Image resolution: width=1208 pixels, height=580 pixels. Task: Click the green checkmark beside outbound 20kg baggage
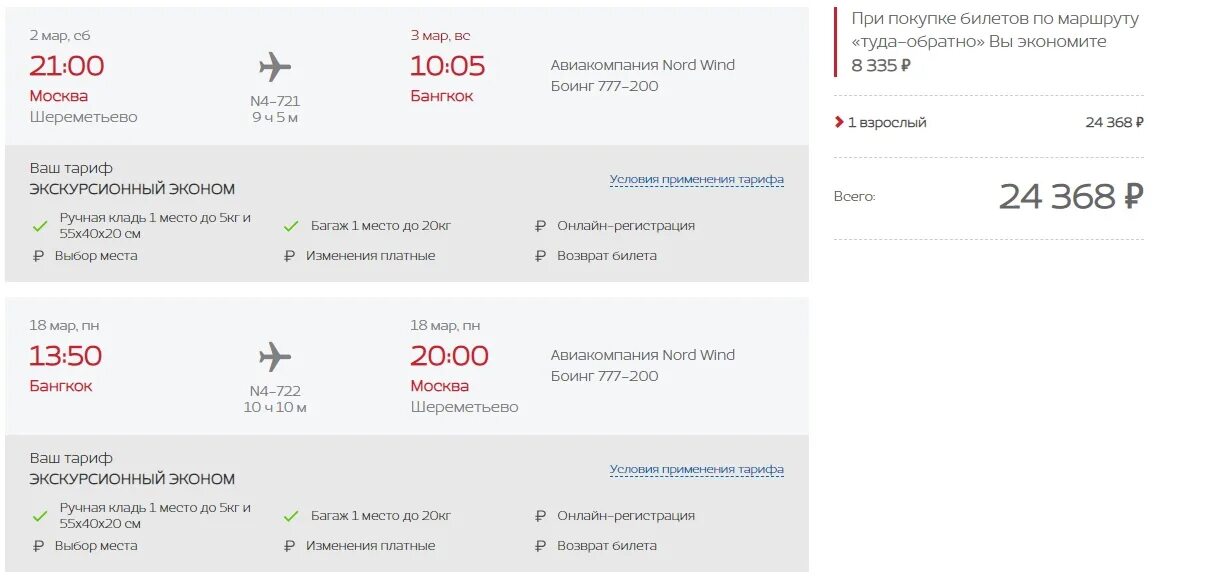291,226
